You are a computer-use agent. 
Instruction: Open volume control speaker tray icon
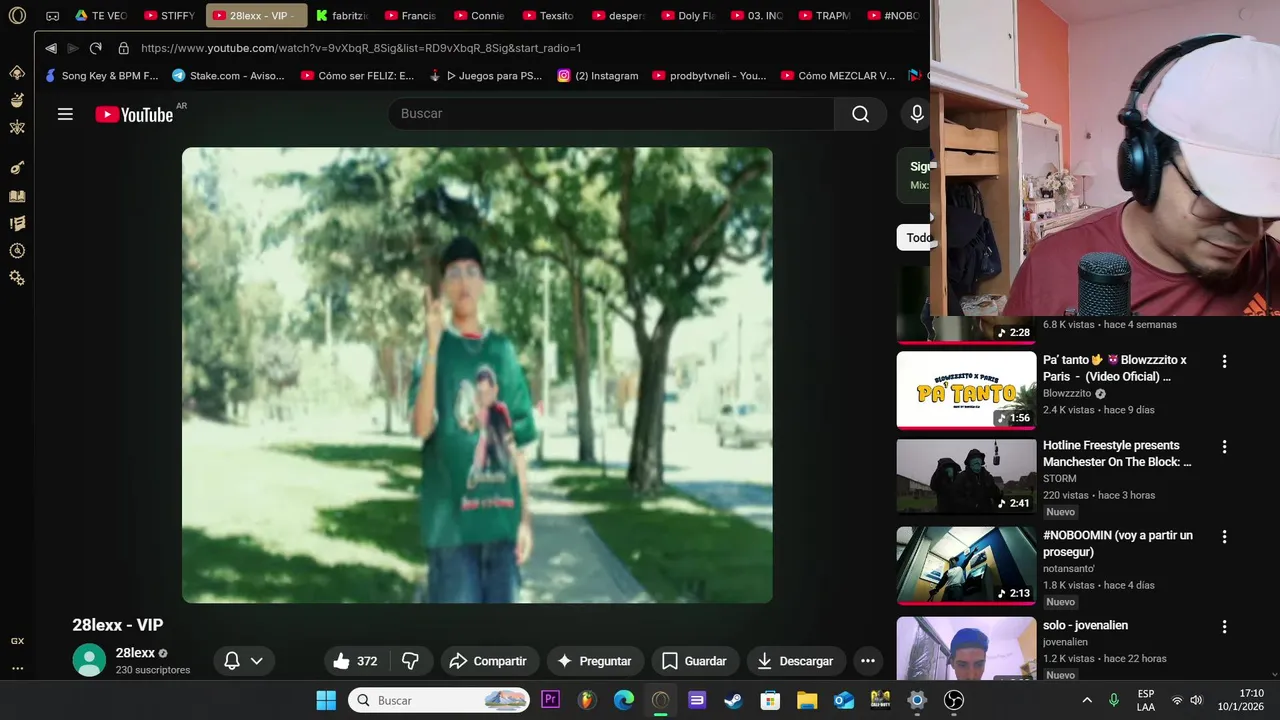pos(1196,700)
